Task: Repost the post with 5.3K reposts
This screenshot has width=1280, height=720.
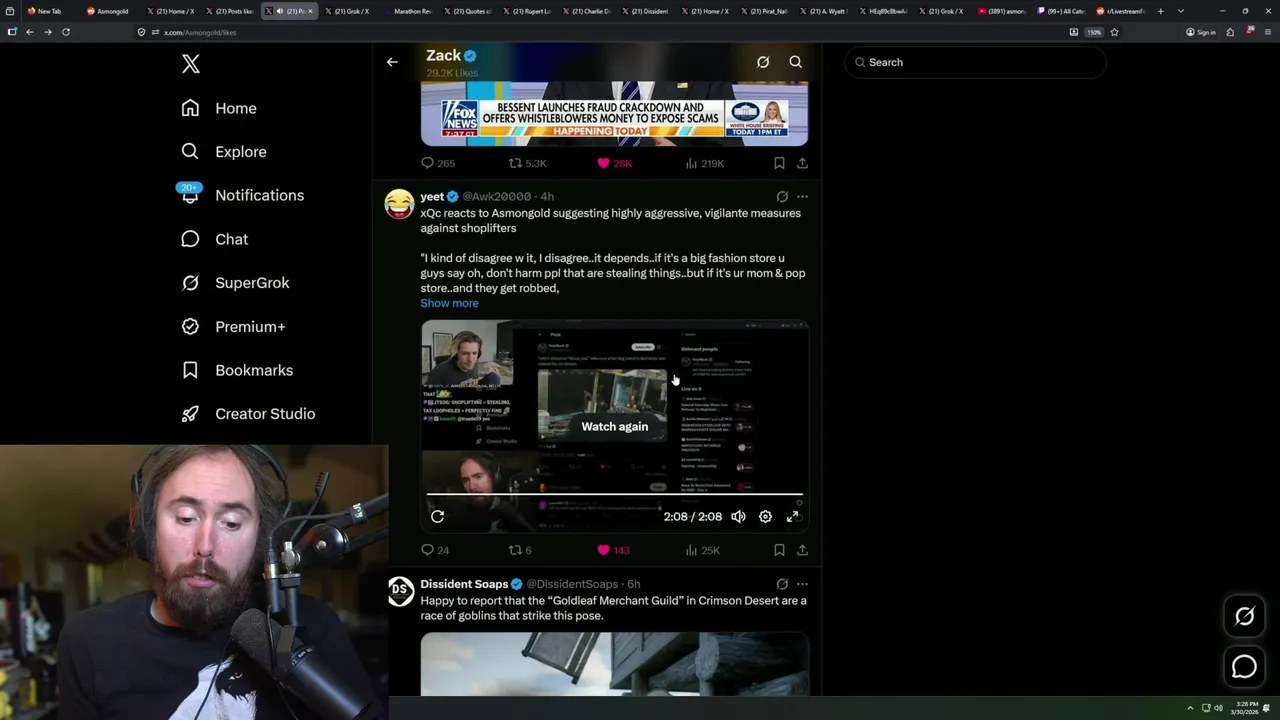Action: tap(528, 163)
